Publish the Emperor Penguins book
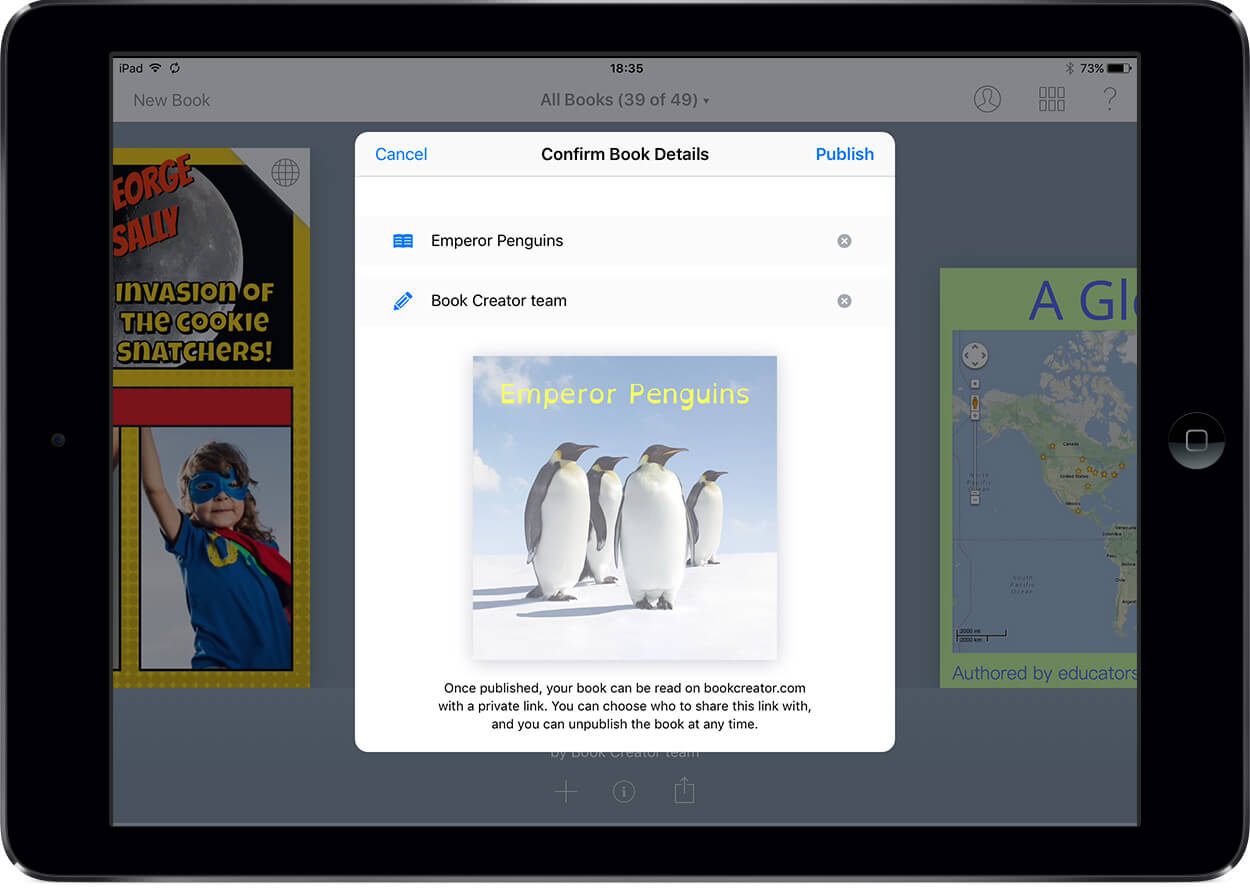 844,154
